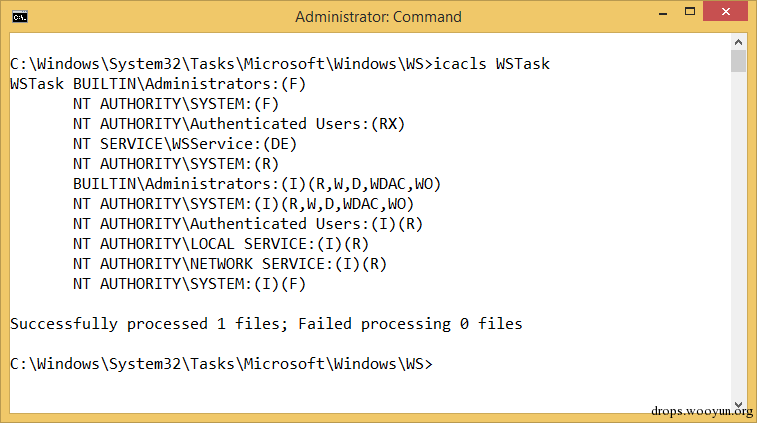The height and width of the screenshot is (423, 757).
Task: Click the empty scrollbar track below thumb
Action: [x=738, y=235]
